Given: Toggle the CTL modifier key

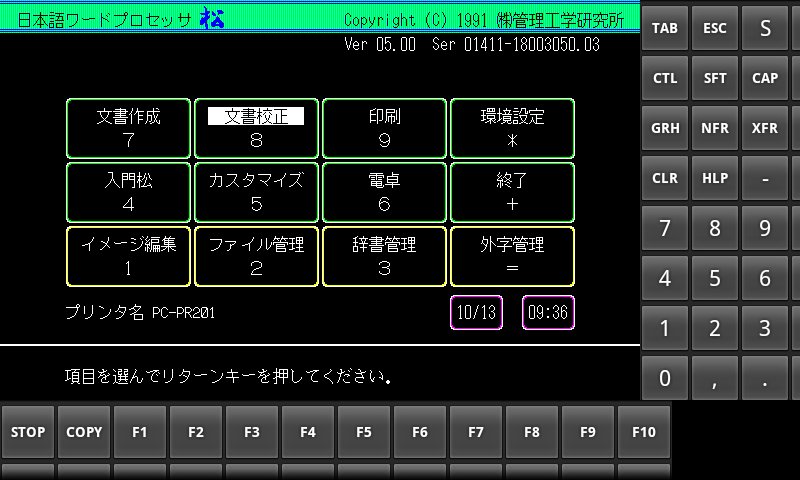Looking at the screenshot, I should [665, 78].
